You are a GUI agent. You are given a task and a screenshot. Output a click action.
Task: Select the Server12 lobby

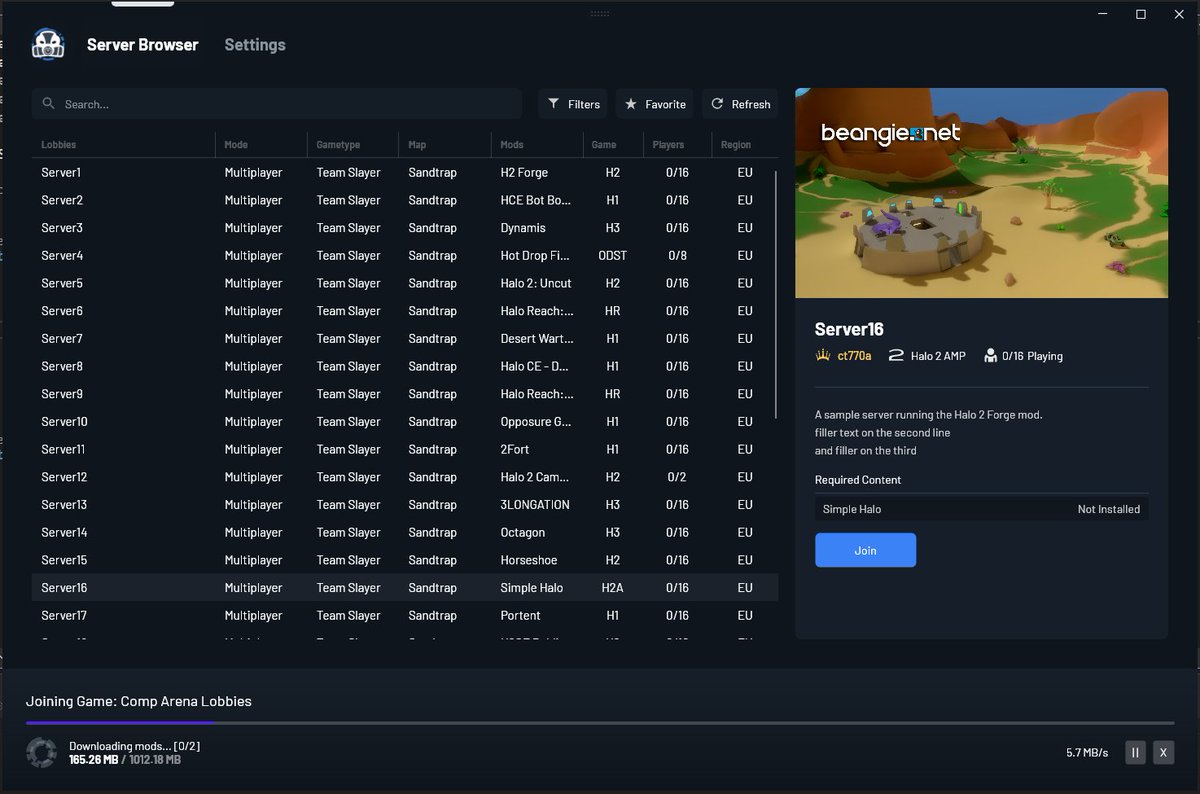[x=404, y=477]
